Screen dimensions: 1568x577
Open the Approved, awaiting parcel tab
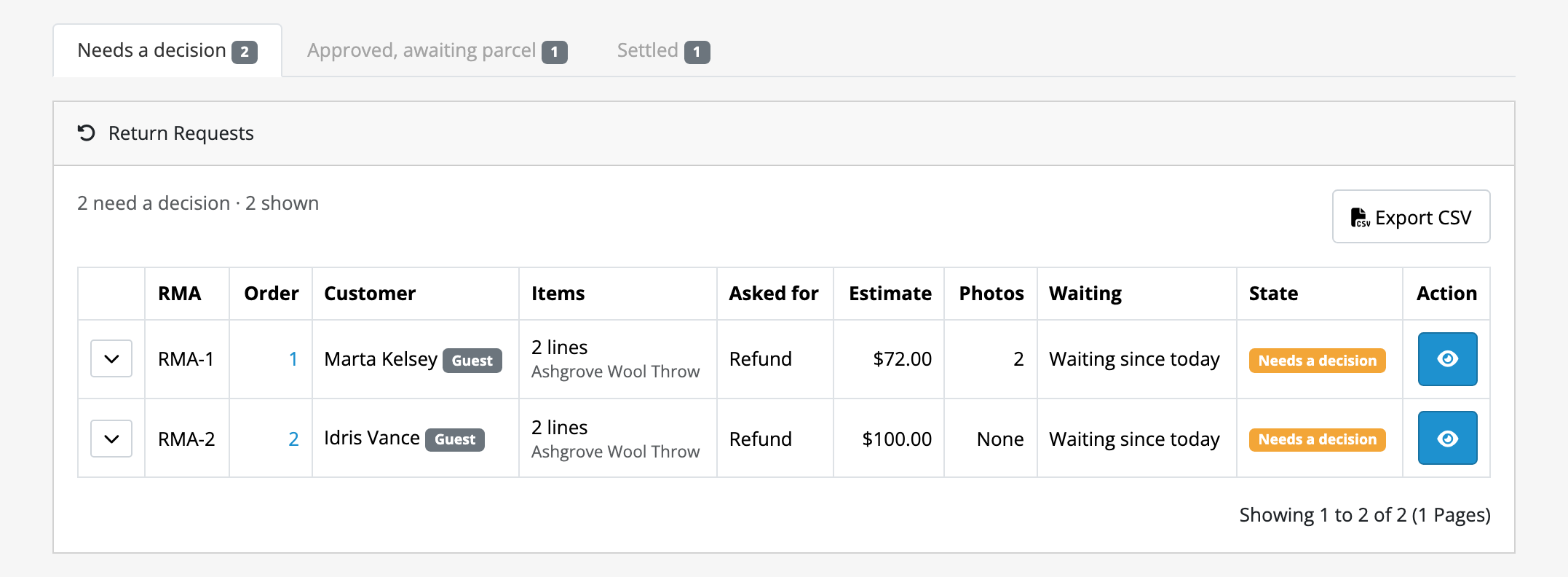point(437,51)
